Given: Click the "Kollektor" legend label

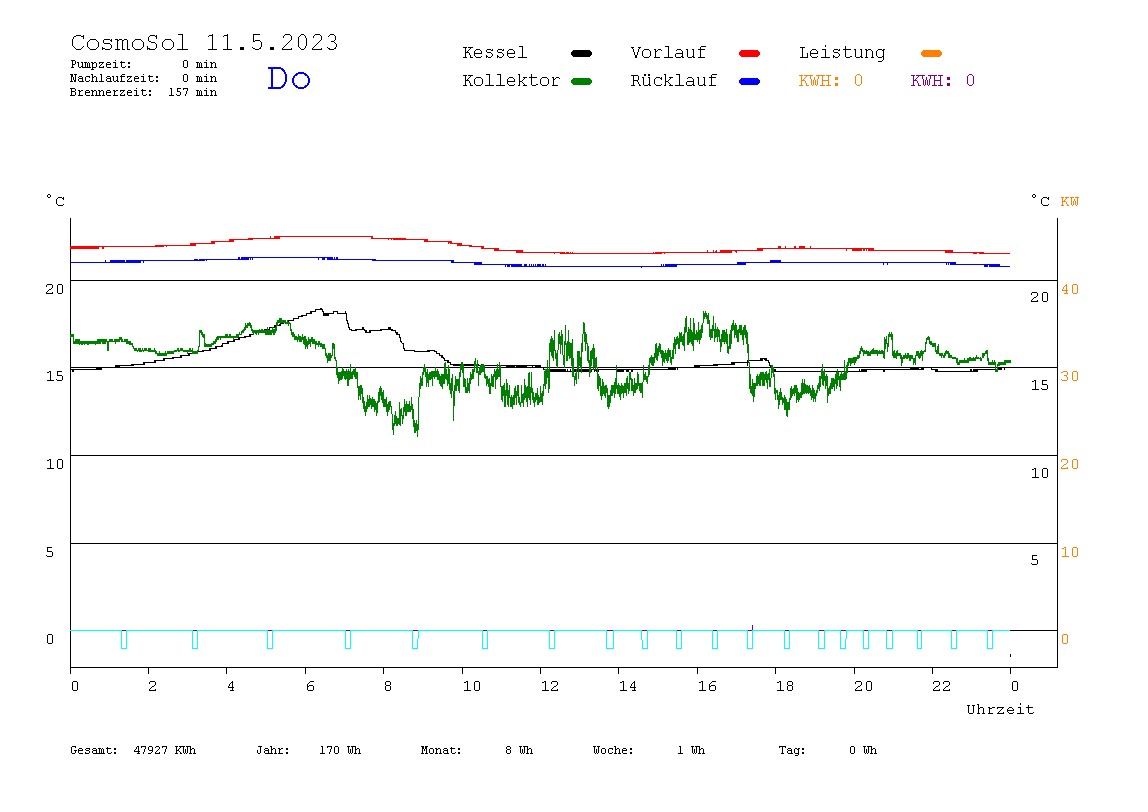Looking at the screenshot, I should (511, 81).
